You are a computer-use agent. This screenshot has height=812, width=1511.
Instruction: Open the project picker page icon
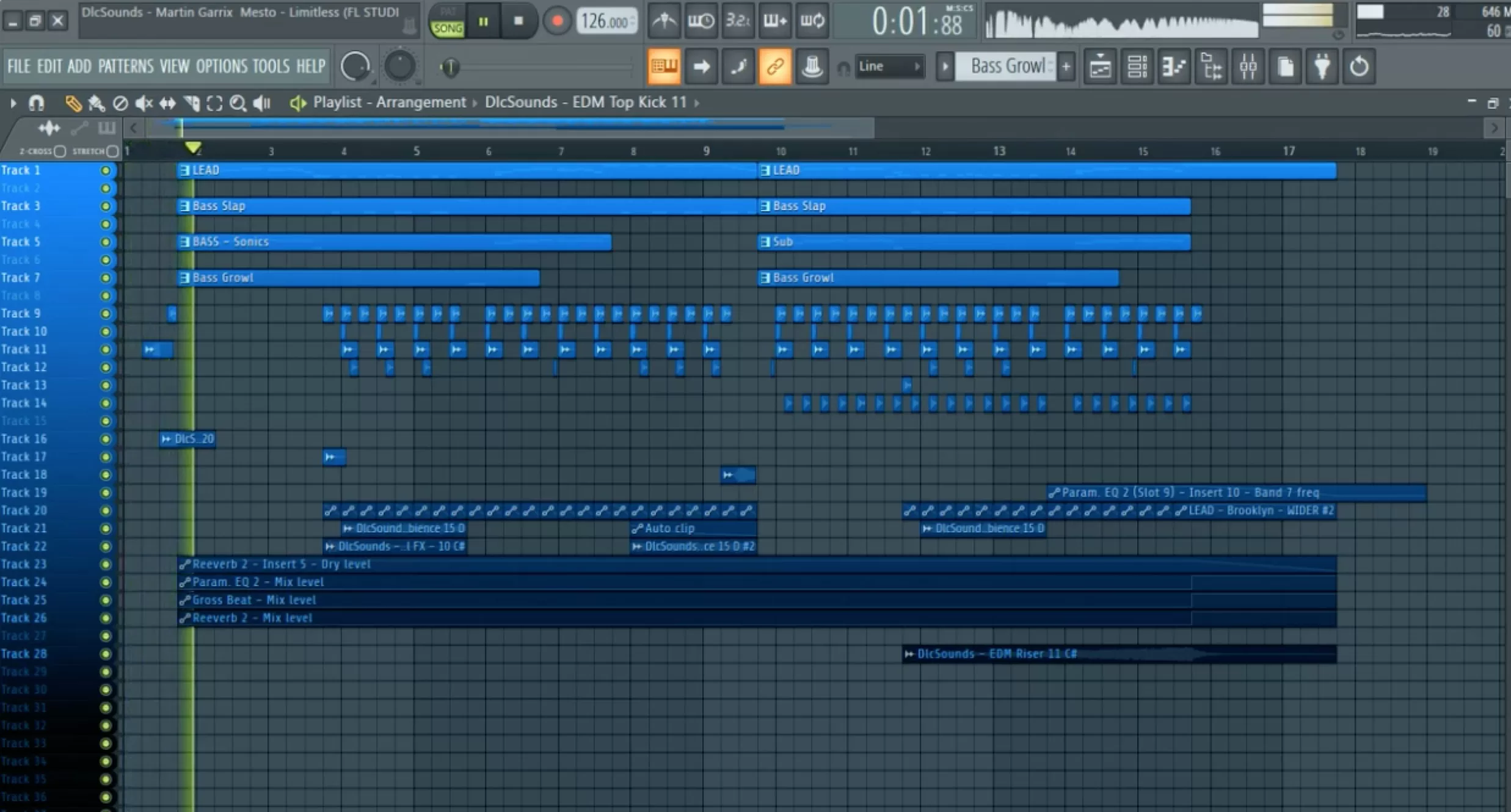tap(1285, 66)
